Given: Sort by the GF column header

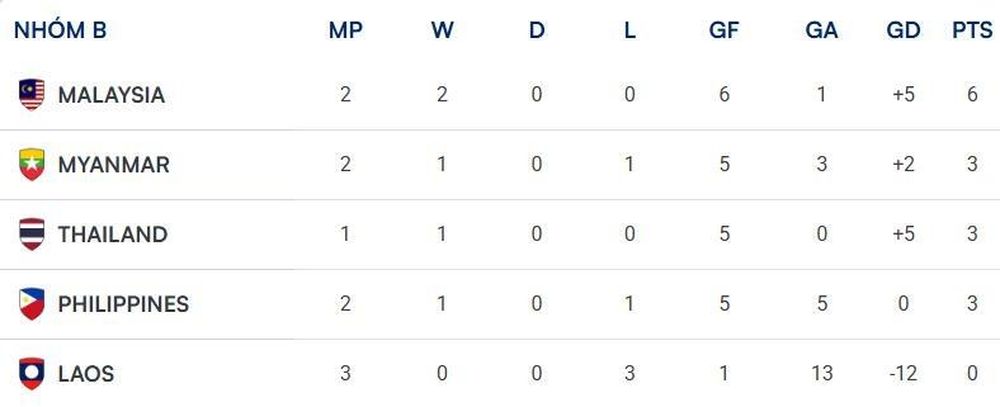Looking at the screenshot, I should 724,30.
